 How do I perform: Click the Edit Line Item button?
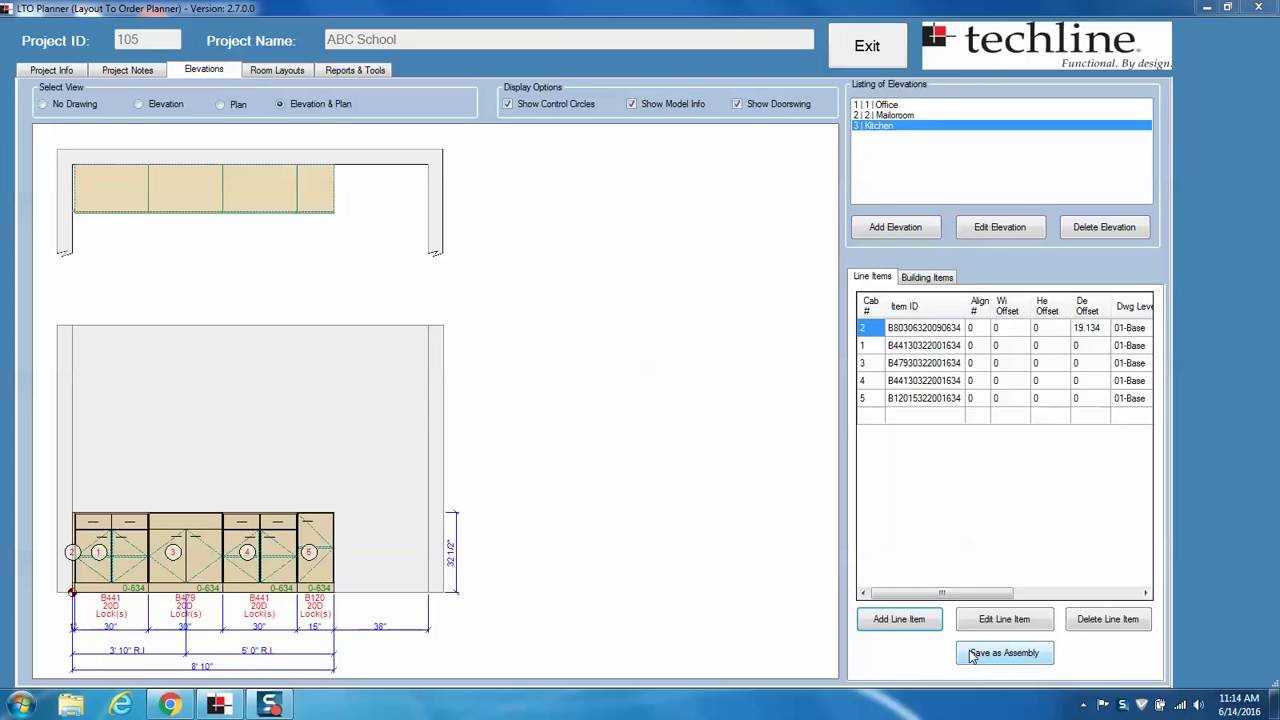coord(1004,619)
